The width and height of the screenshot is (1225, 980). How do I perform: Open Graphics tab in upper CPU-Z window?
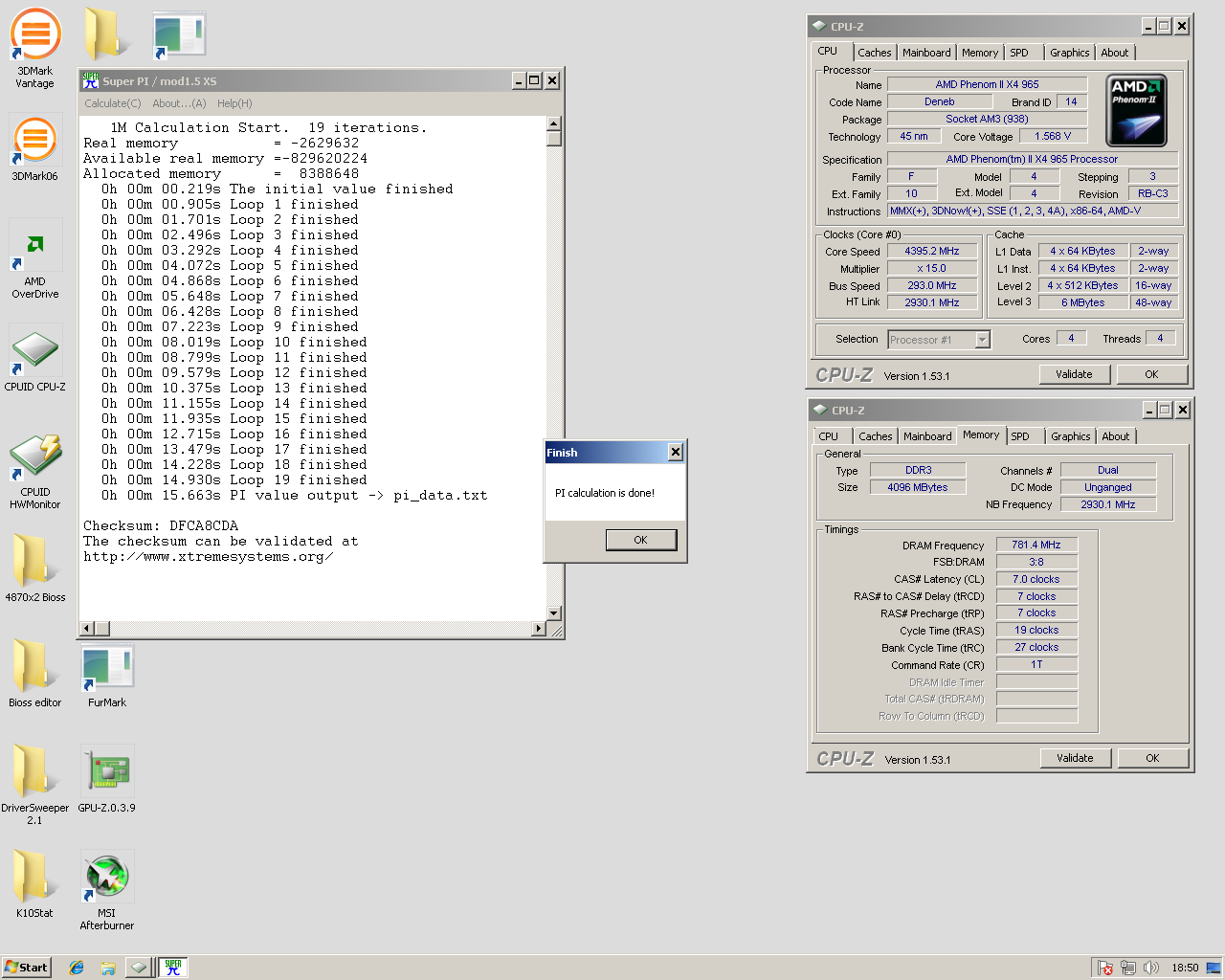click(x=1069, y=53)
